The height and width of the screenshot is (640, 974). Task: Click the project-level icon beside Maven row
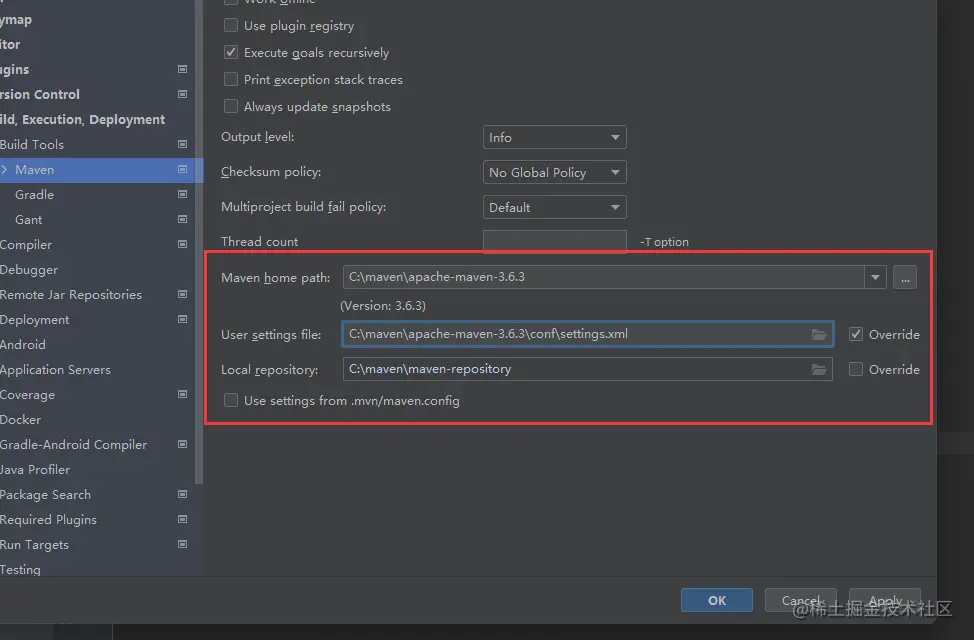183,169
